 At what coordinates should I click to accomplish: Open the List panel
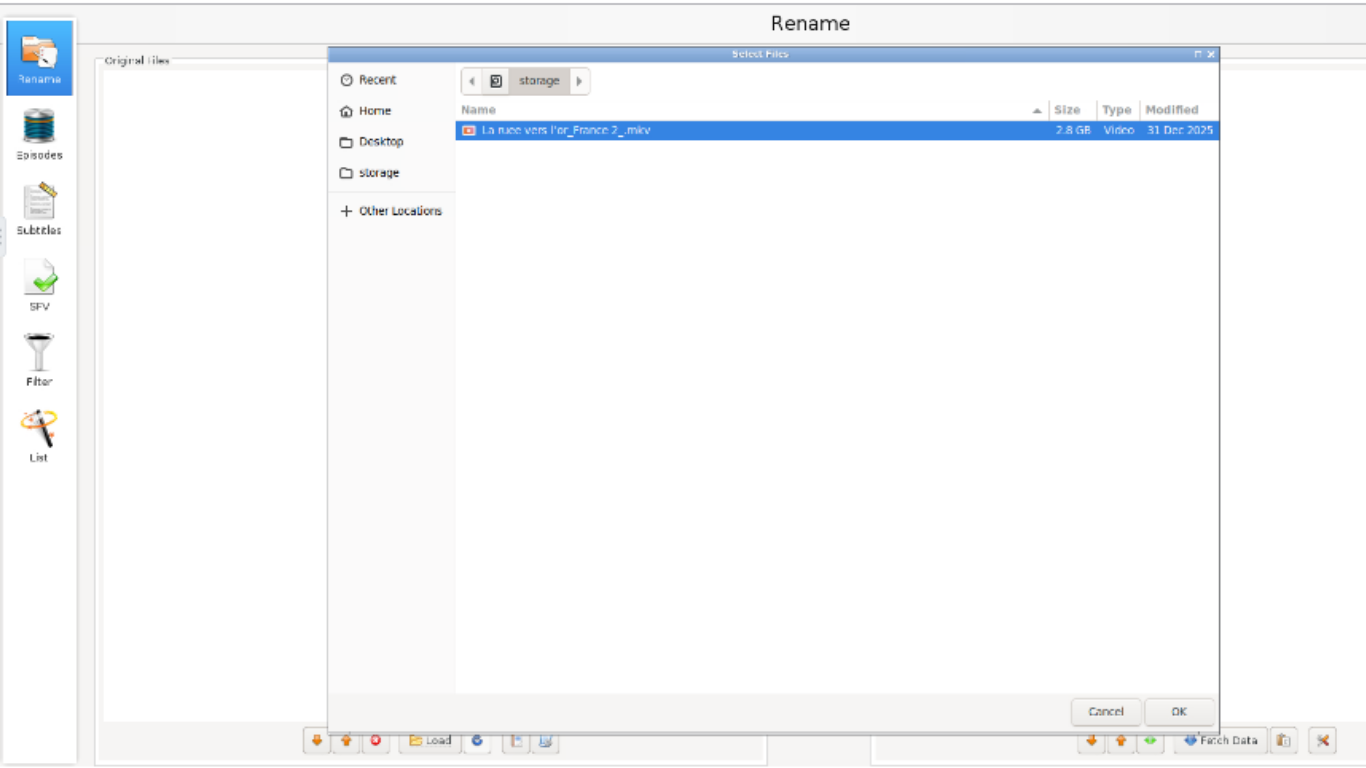(x=39, y=436)
